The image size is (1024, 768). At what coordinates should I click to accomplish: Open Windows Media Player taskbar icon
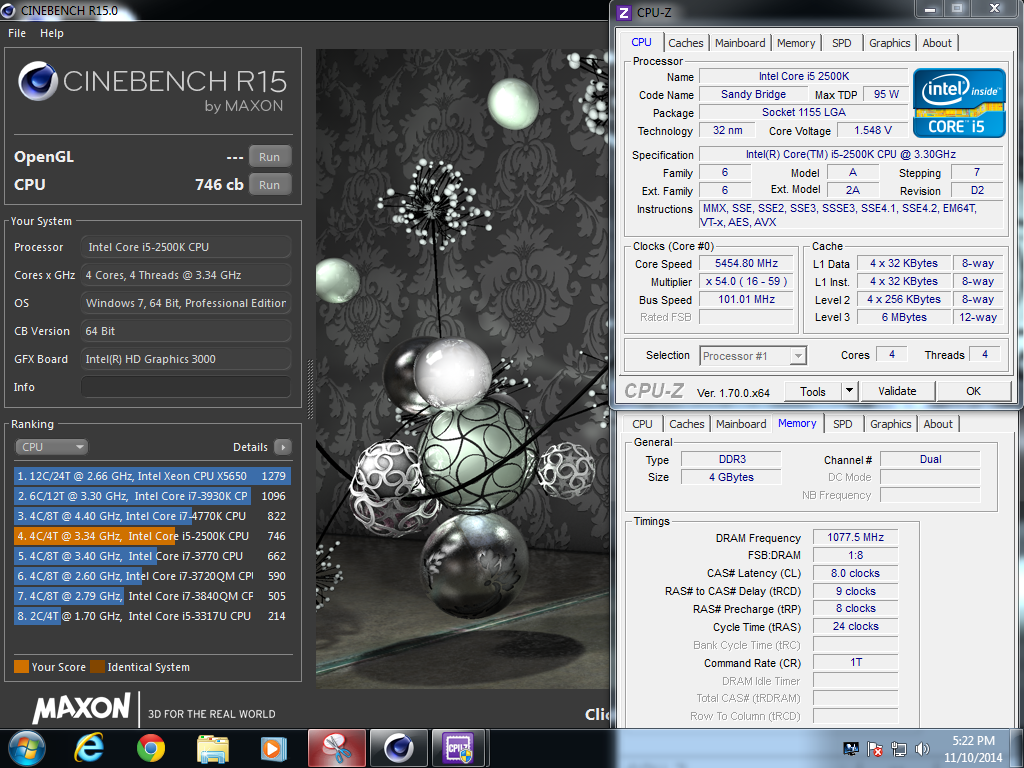click(x=274, y=748)
